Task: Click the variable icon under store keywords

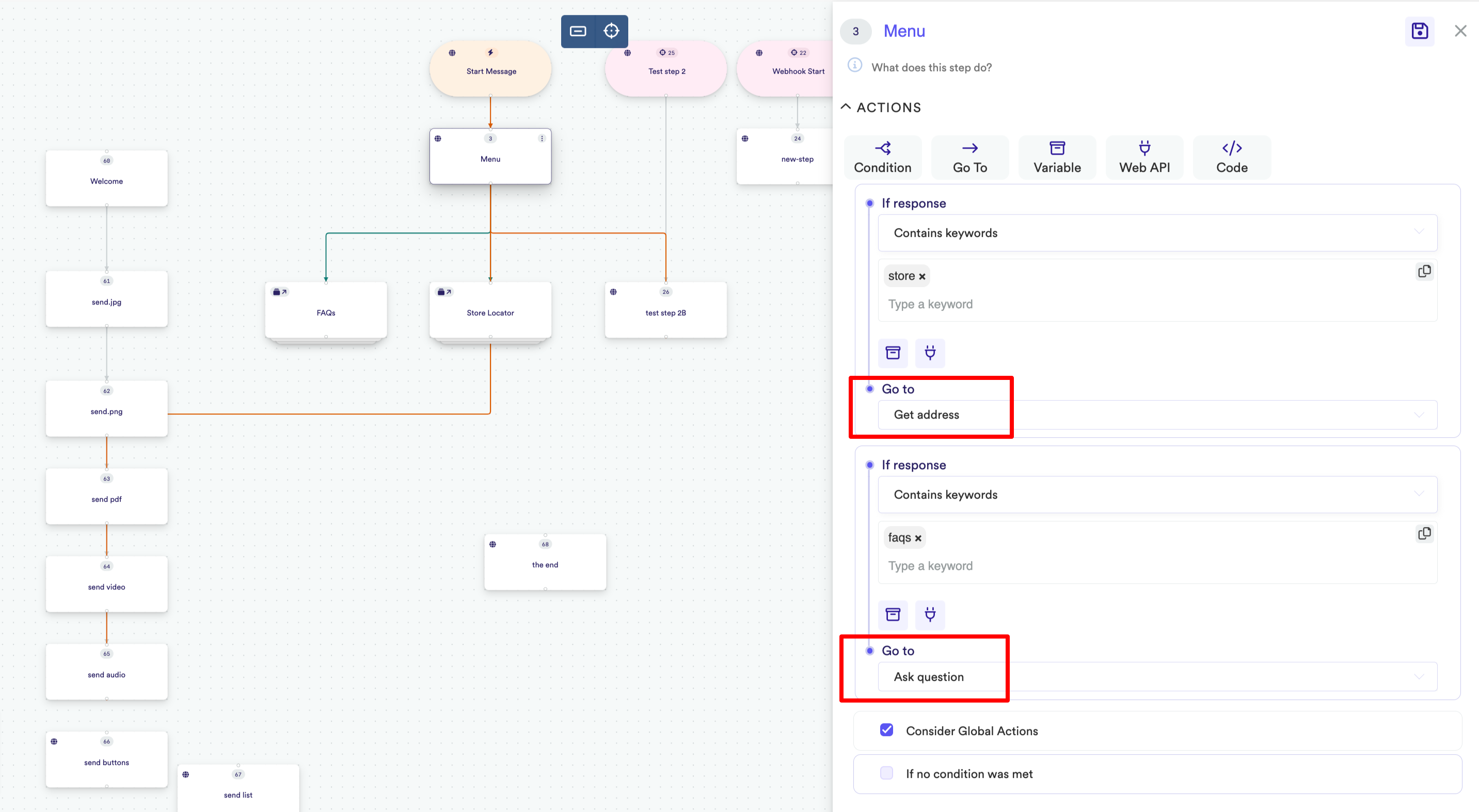Action: 893,353
